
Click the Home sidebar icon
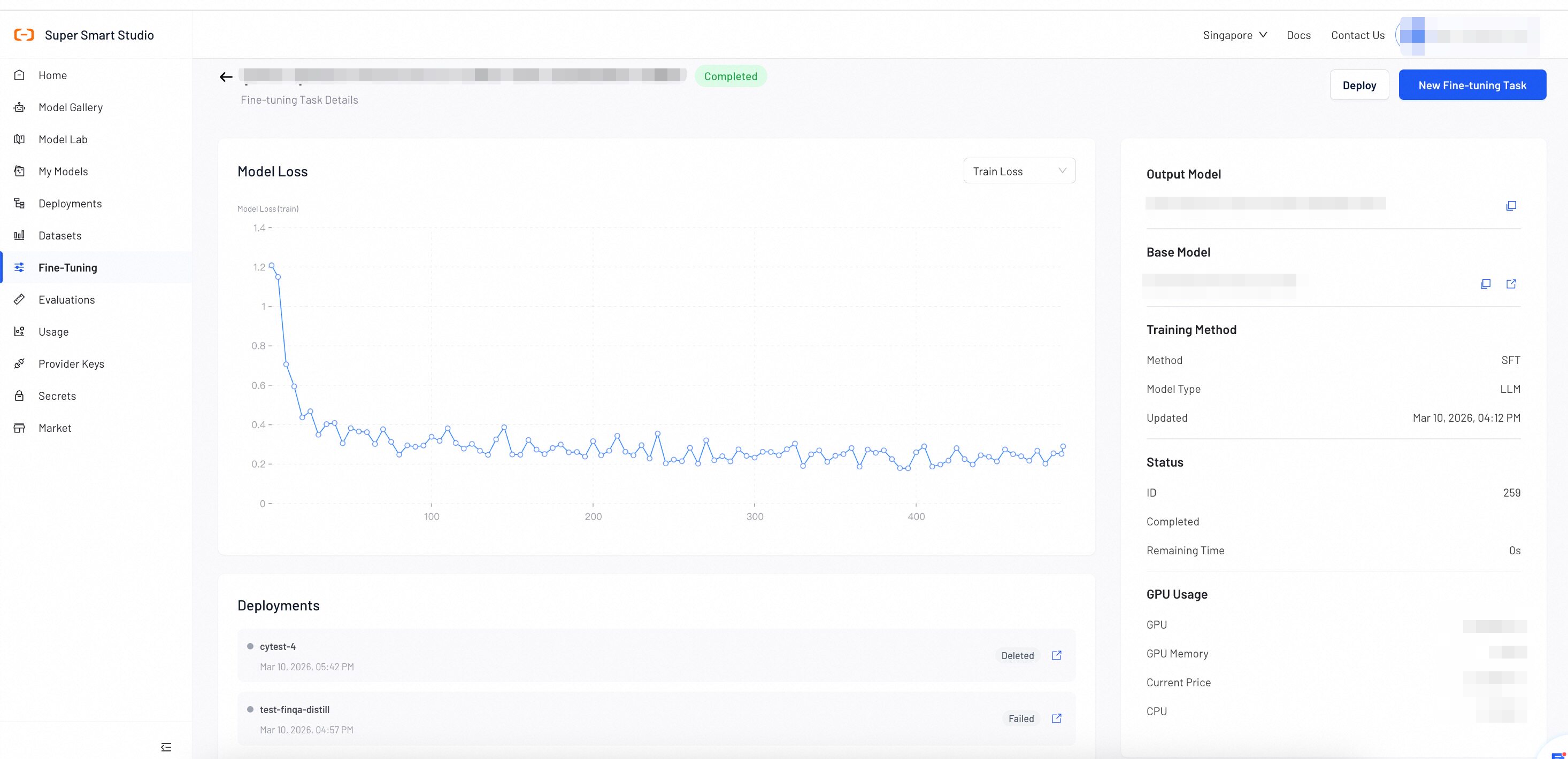tap(19, 75)
